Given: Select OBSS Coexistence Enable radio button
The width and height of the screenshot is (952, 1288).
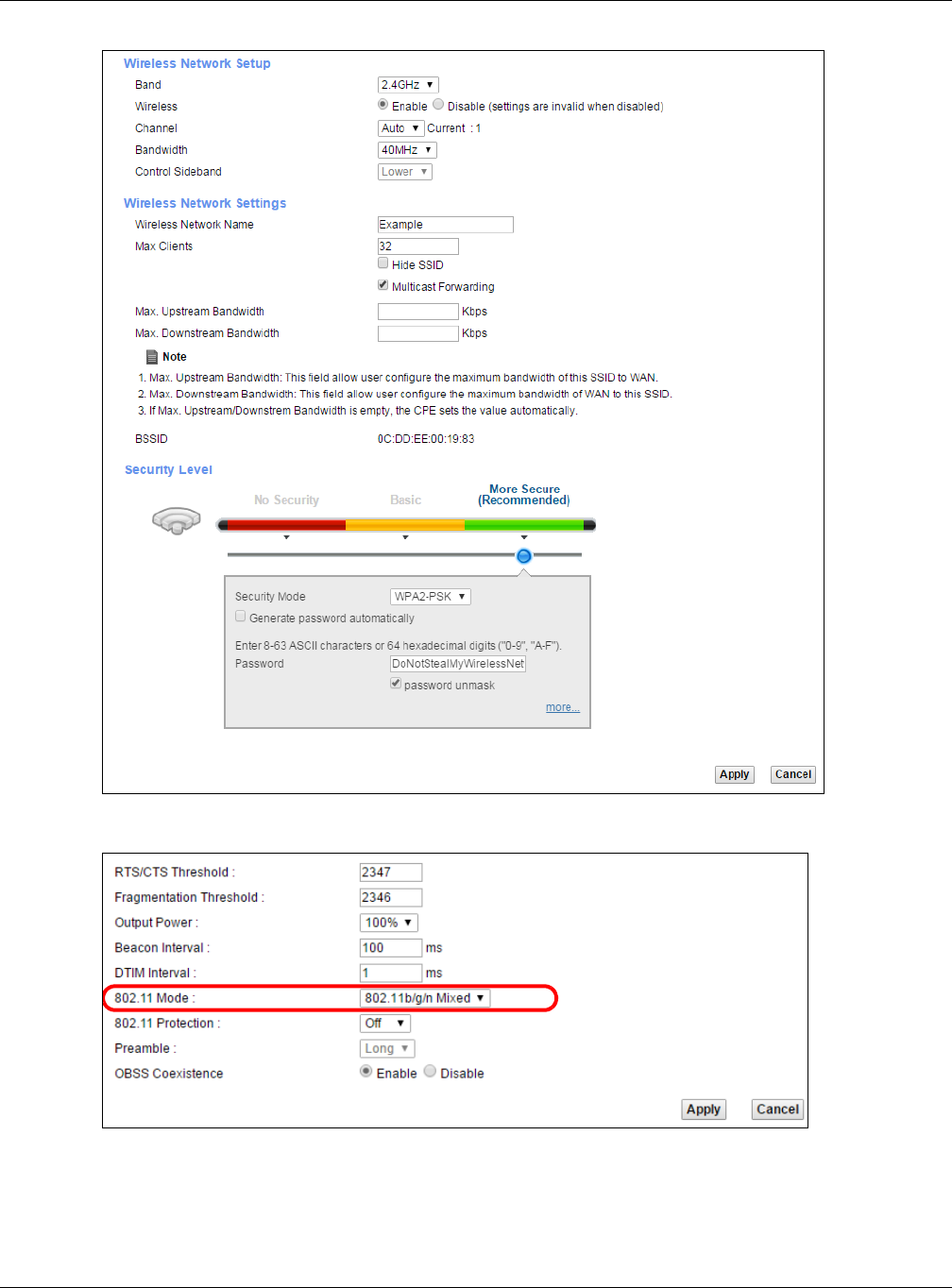Looking at the screenshot, I should click(x=366, y=1072).
